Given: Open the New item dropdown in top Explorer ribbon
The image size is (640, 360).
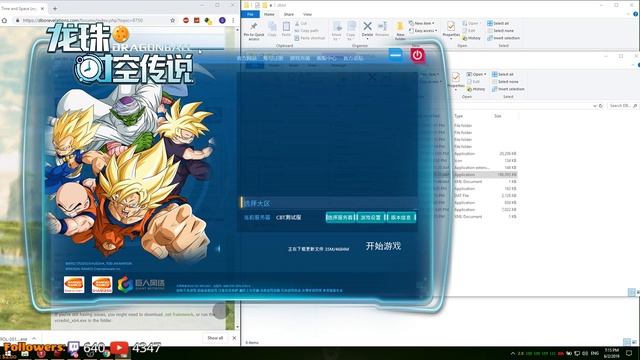Looking at the screenshot, I should click(422, 23).
